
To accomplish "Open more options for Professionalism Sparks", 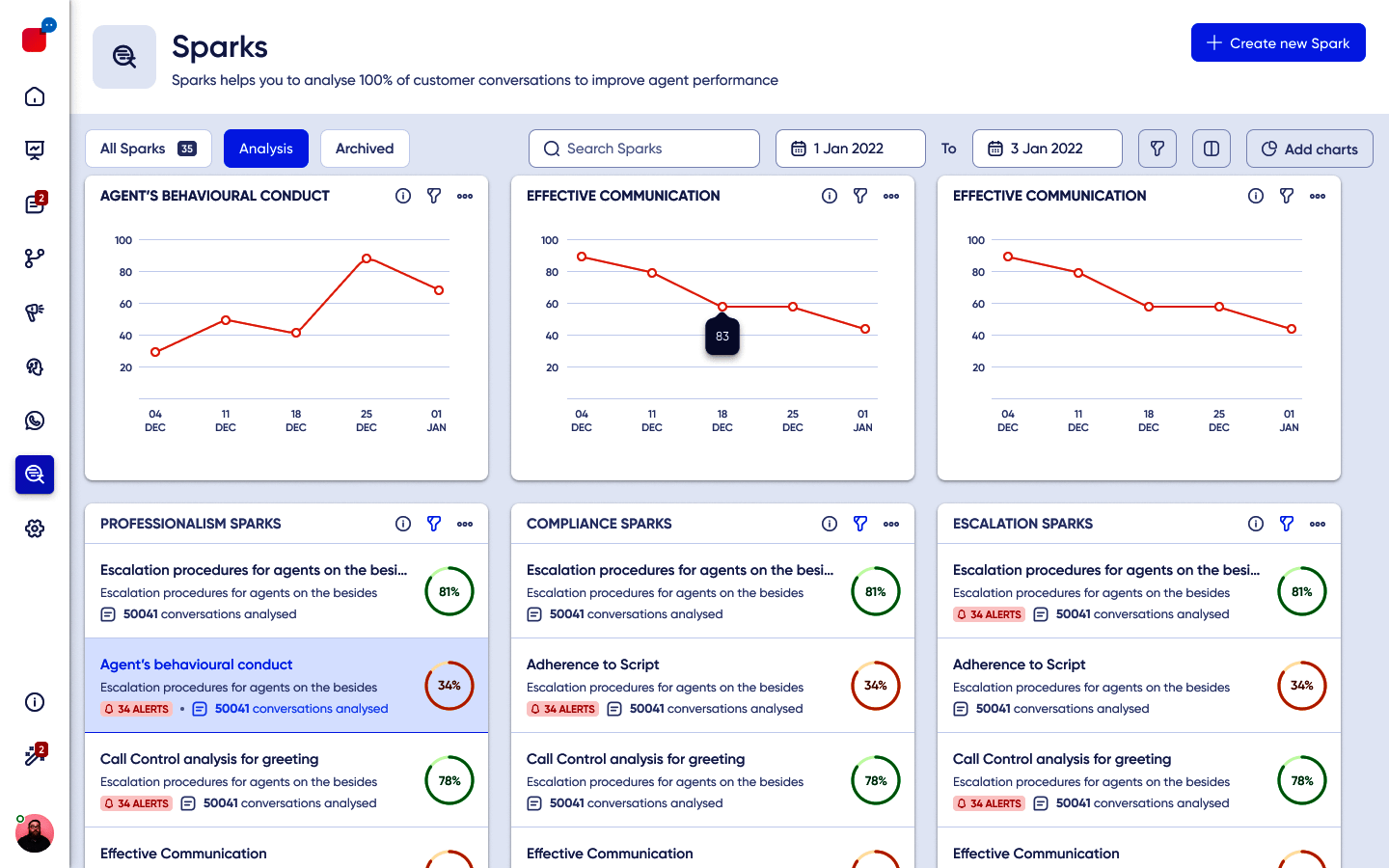I will click(x=465, y=524).
